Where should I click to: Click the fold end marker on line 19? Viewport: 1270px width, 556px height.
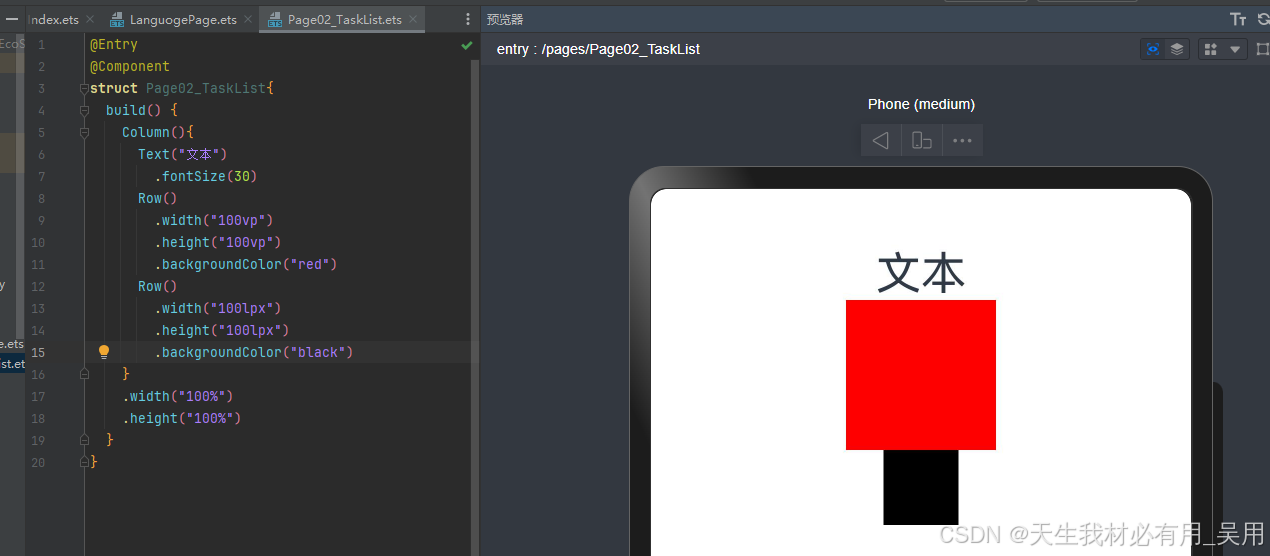point(85,440)
